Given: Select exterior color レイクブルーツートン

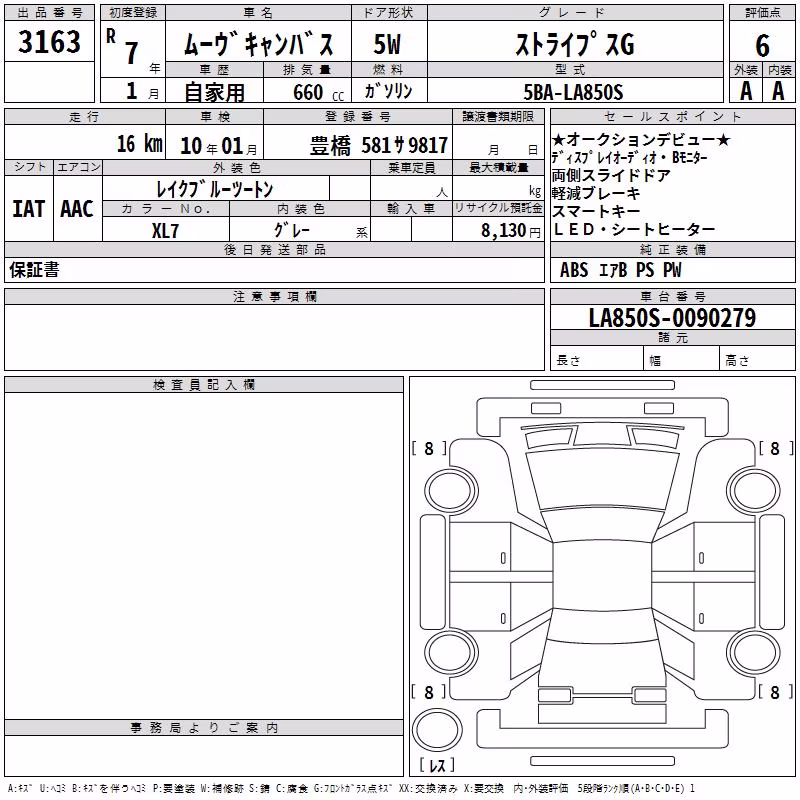Looking at the screenshot, I should point(214,189).
